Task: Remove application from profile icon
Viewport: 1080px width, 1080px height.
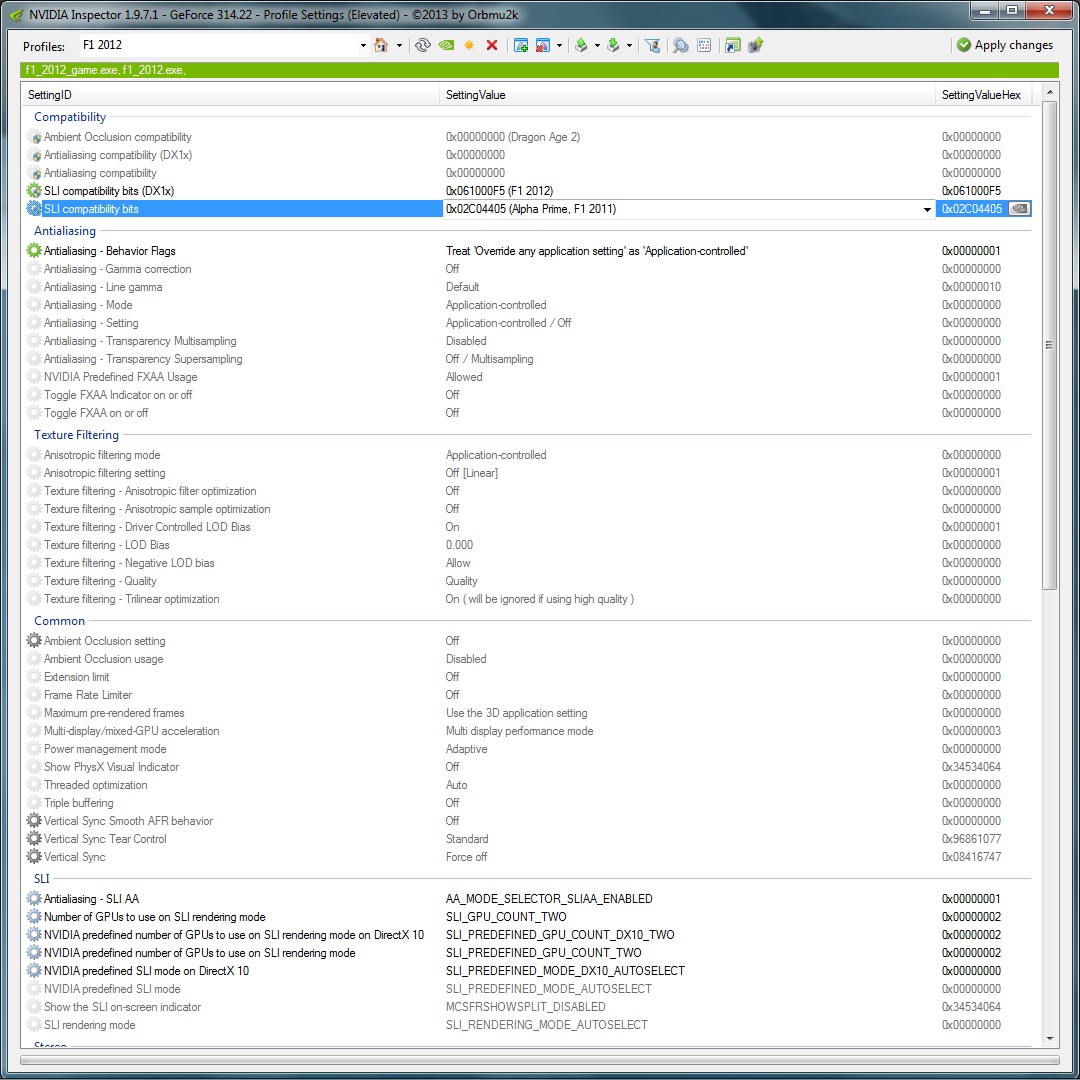Action: pos(543,45)
